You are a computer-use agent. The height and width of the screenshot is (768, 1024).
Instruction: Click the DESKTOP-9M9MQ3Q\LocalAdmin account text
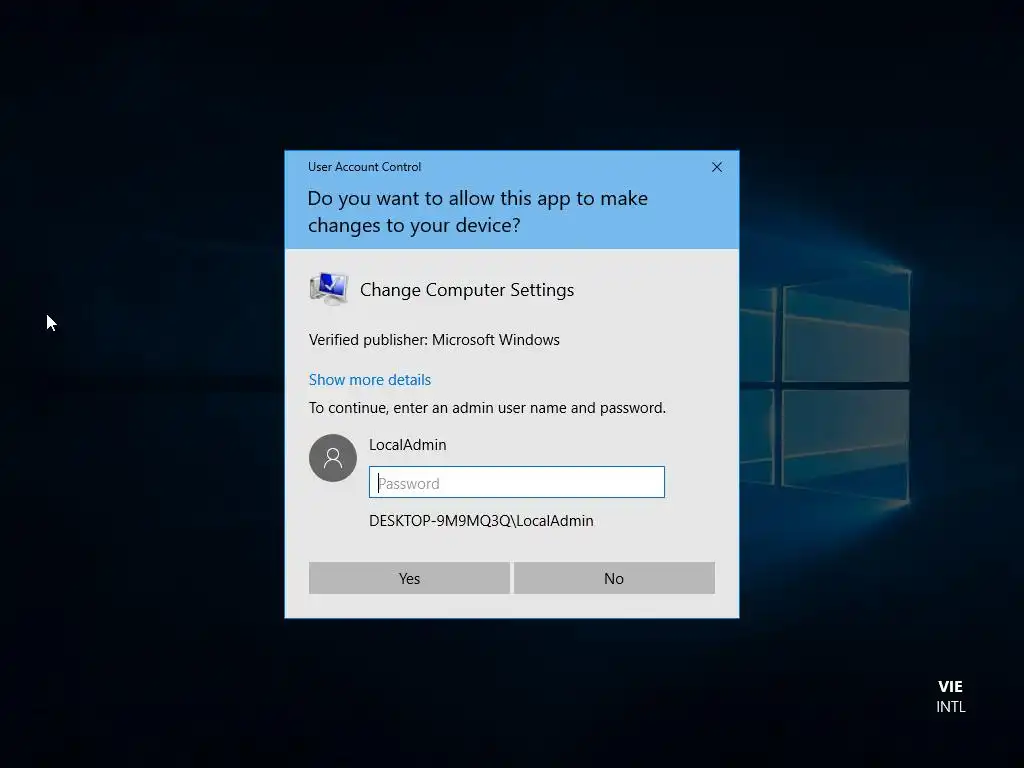481,520
